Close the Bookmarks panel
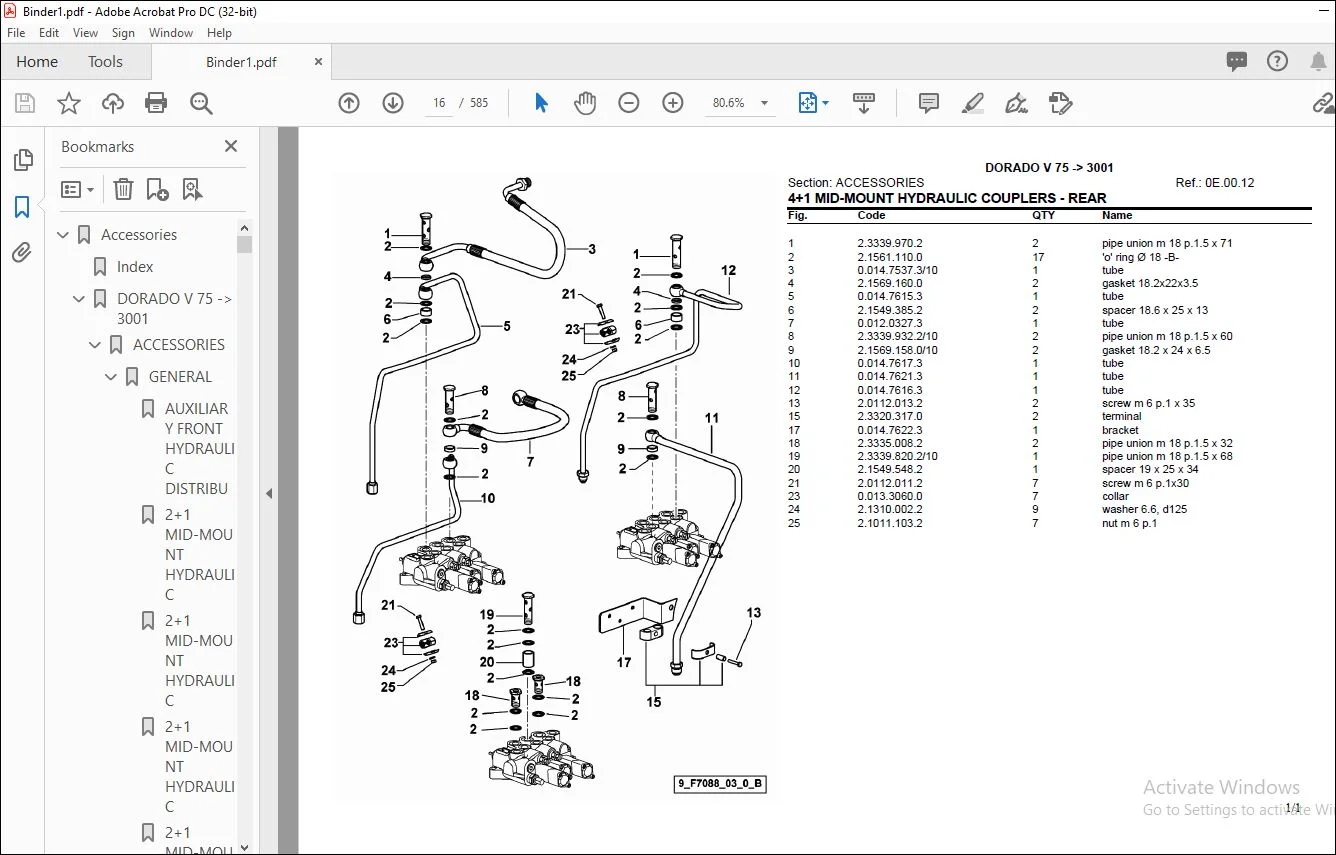 pos(231,146)
